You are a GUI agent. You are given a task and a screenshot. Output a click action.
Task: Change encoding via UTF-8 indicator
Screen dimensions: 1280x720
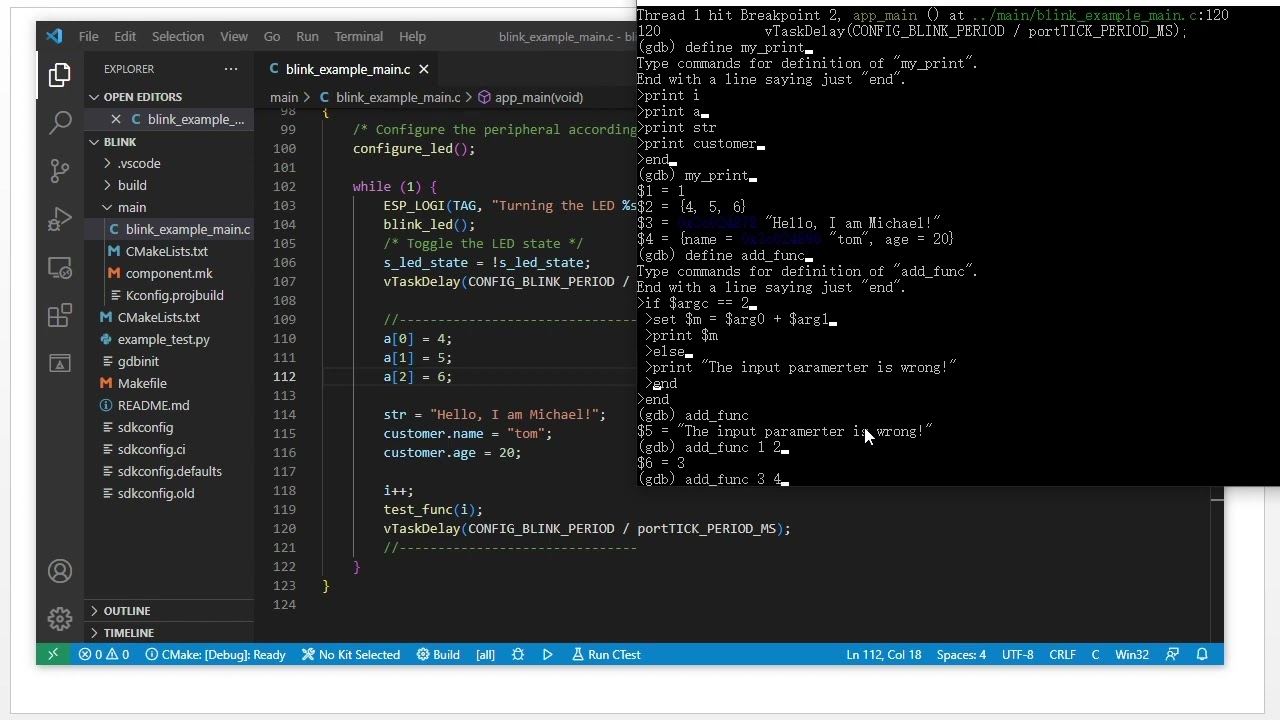tap(1017, 654)
